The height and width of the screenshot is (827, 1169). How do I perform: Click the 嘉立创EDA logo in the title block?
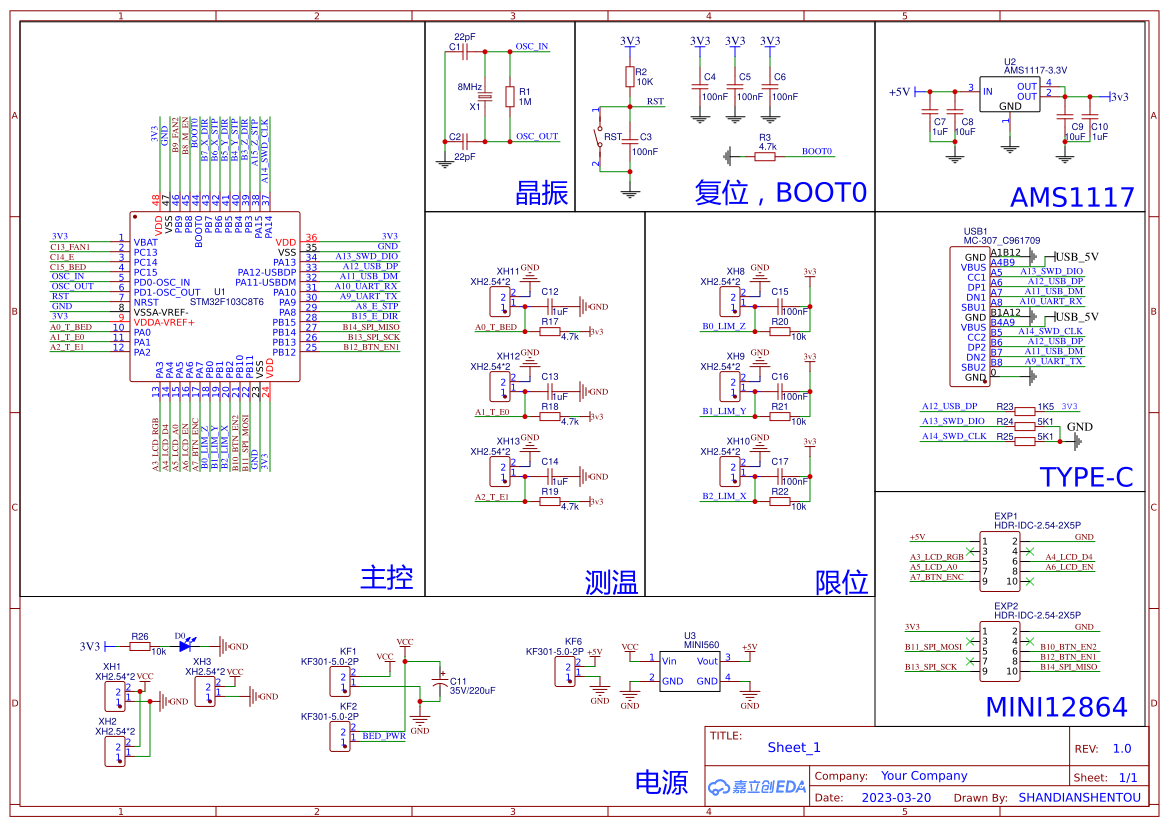click(x=757, y=786)
